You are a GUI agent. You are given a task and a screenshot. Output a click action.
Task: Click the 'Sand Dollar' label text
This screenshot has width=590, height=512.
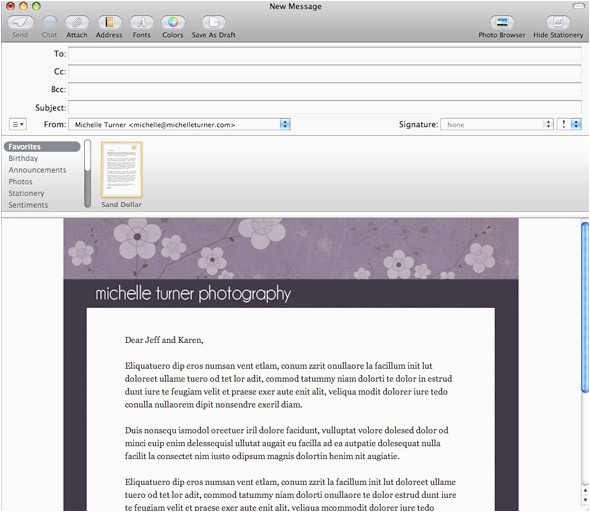pyautogui.click(x=122, y=205)
